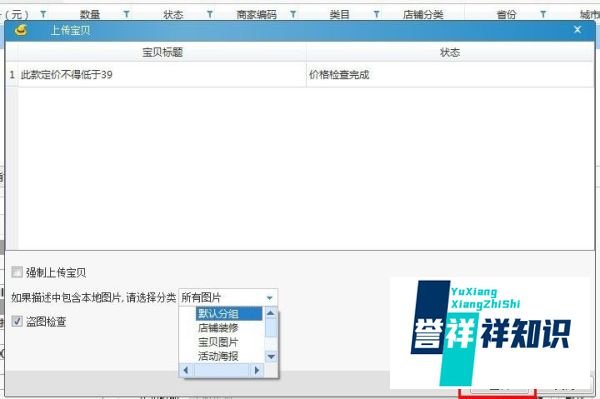
Task: Open the 所有图片 category dropdown
Action: pyautogui.click(x=269, y=298)
